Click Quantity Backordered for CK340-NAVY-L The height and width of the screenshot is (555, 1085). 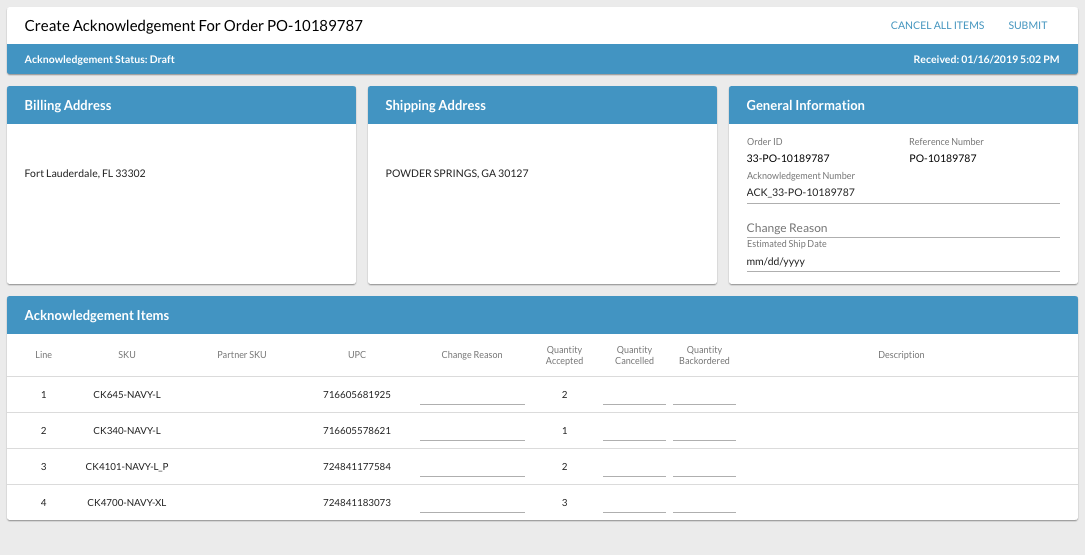click(x=704, y=431)
